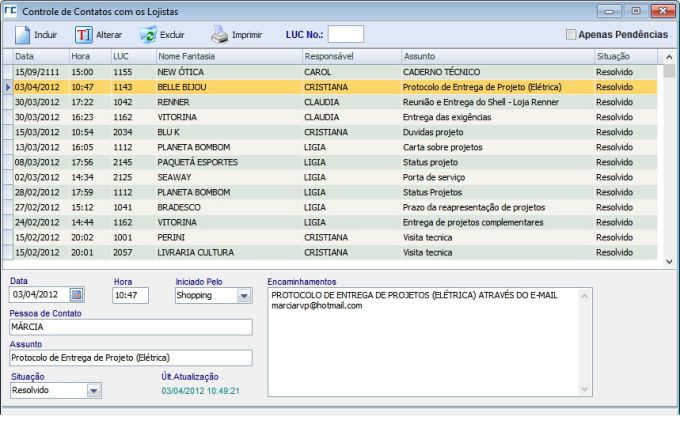Click the Alterar edit icon
Screen dimensions: 680x424
click(84, 35)
